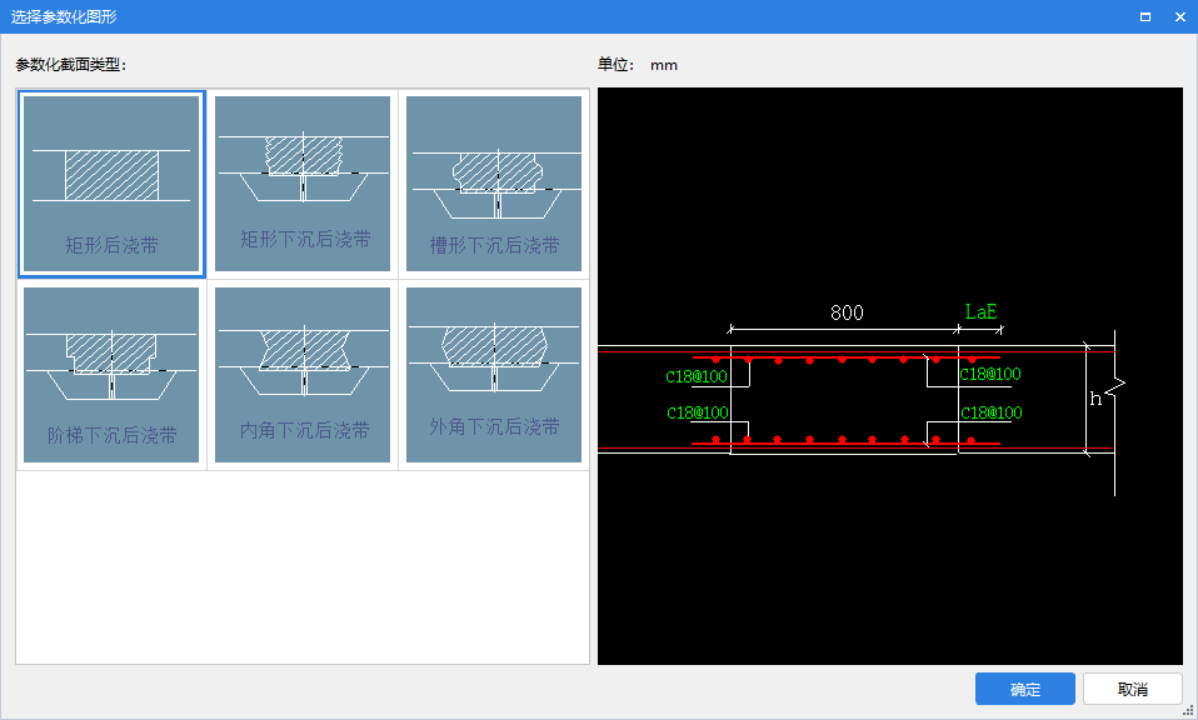Choose the 阶梯下沉后浇带 section type

112,375
